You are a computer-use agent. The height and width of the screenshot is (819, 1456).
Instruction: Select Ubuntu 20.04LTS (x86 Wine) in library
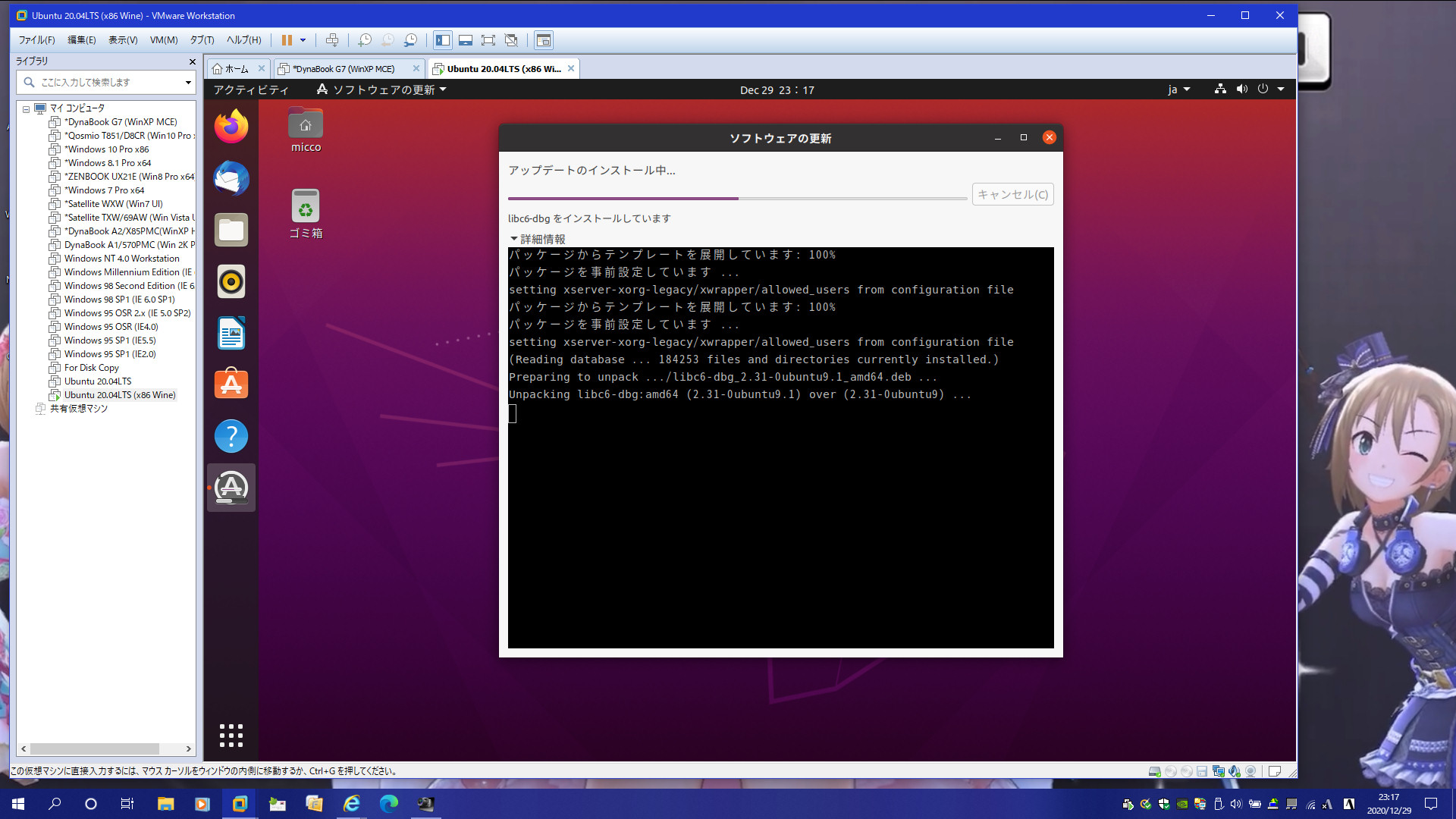coord(120,395)
